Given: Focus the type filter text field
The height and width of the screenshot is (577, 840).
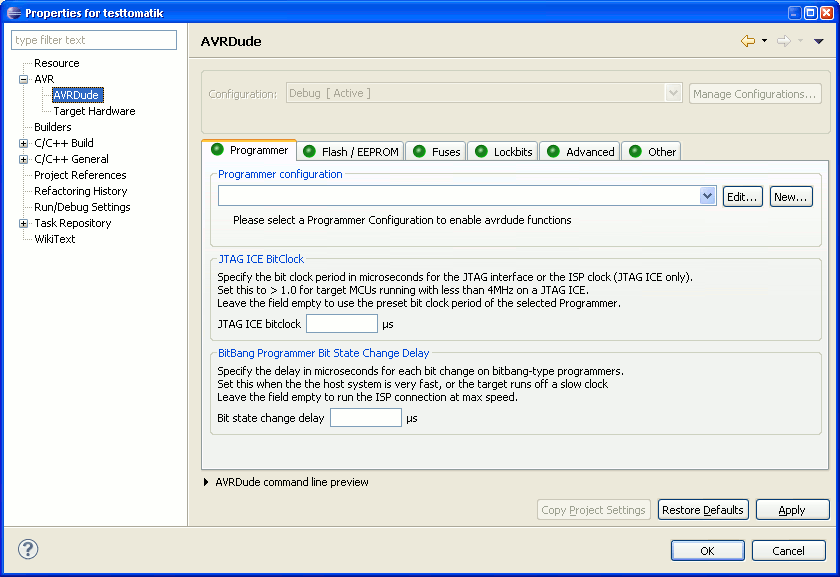Looking at the screenshot, I should [x=94, y=40].
